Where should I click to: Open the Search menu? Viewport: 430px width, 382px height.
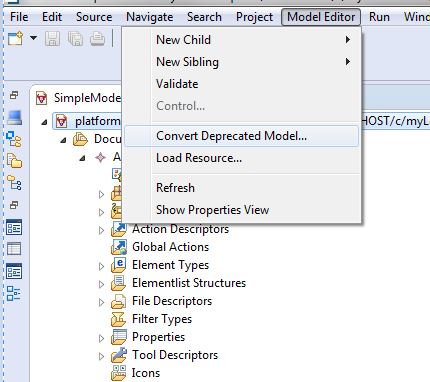[204, 17]
